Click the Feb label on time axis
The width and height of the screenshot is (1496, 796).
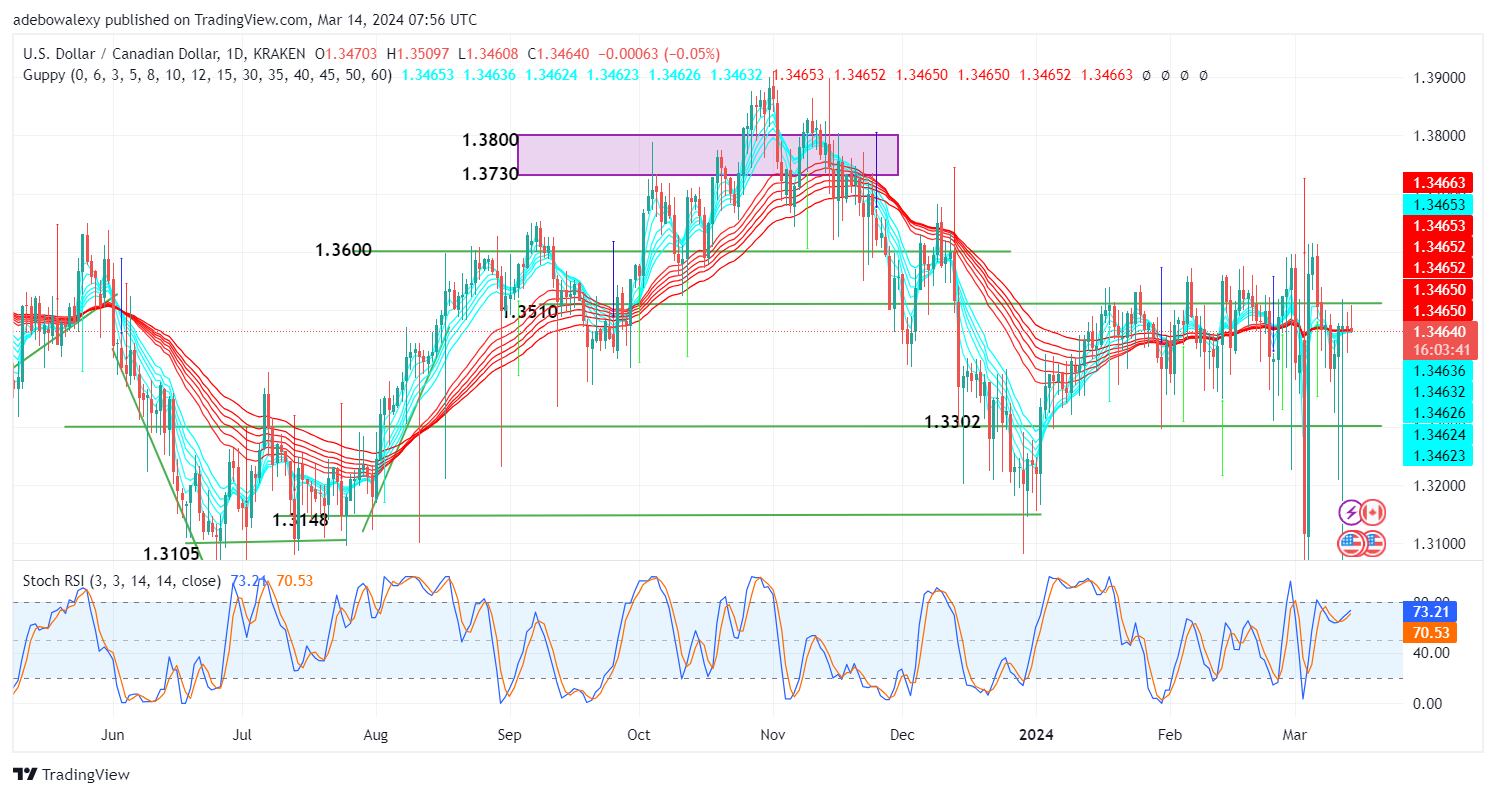[1170, 734]
